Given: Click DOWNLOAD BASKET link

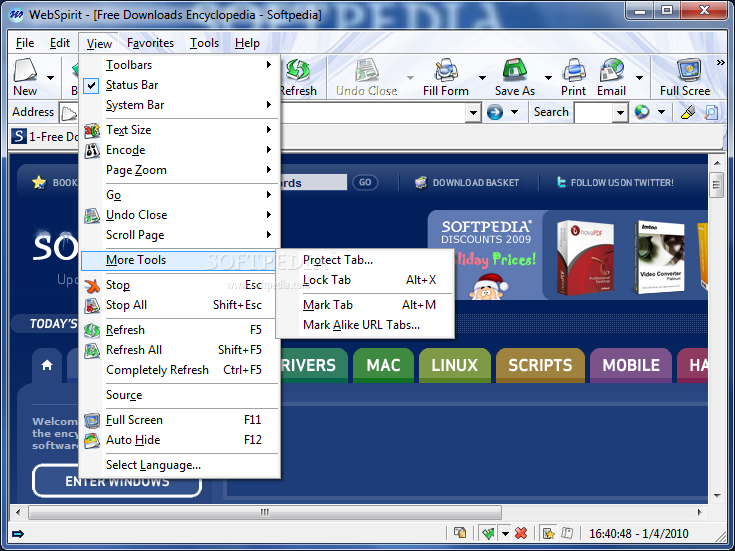Looking at the screenshot, I should 476,183.
